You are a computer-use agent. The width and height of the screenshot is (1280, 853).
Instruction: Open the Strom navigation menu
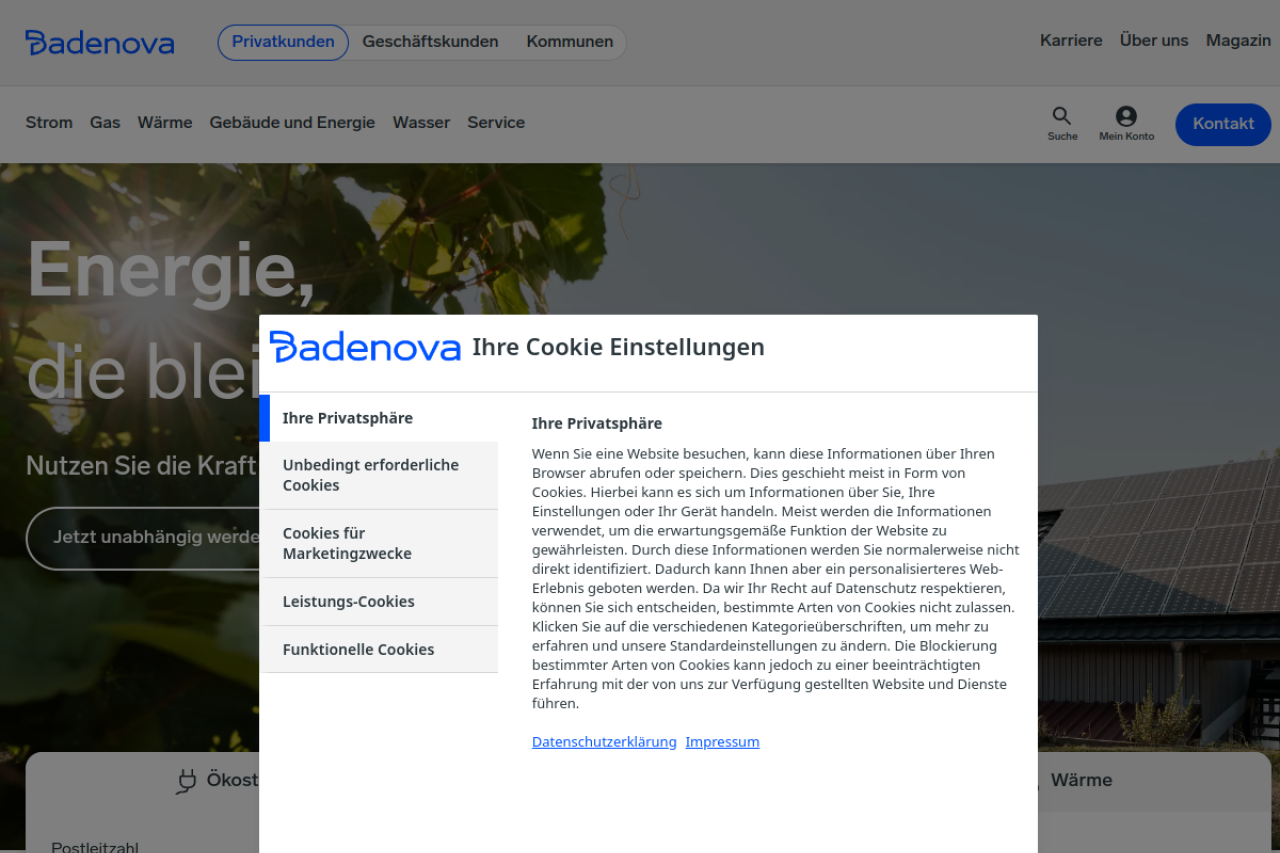(49, 123)
